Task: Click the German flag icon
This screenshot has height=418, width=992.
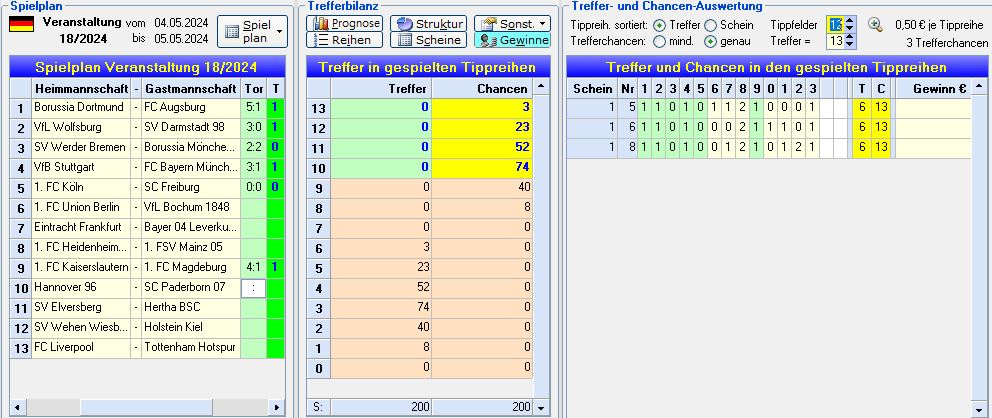Action: [x=22, y=25]
